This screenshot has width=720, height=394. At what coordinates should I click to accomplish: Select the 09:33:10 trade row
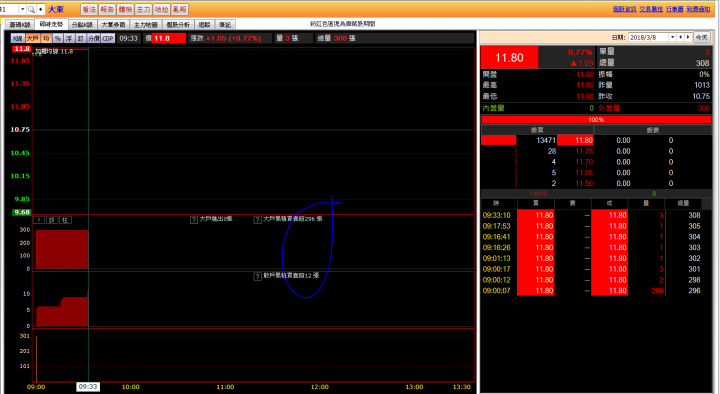pyautogui.click(x=596, y=215)
